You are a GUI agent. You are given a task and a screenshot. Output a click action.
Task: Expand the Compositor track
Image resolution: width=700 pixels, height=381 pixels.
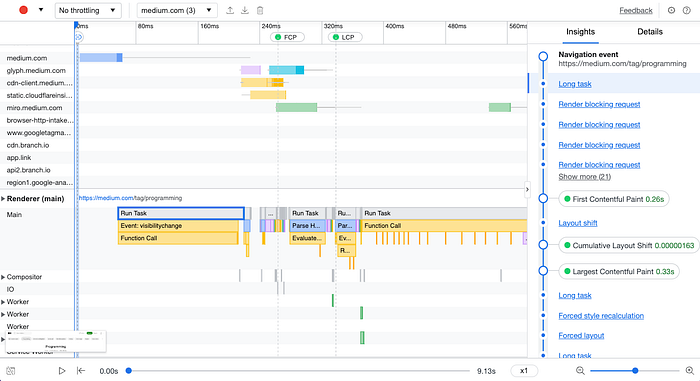coord(3,277)
